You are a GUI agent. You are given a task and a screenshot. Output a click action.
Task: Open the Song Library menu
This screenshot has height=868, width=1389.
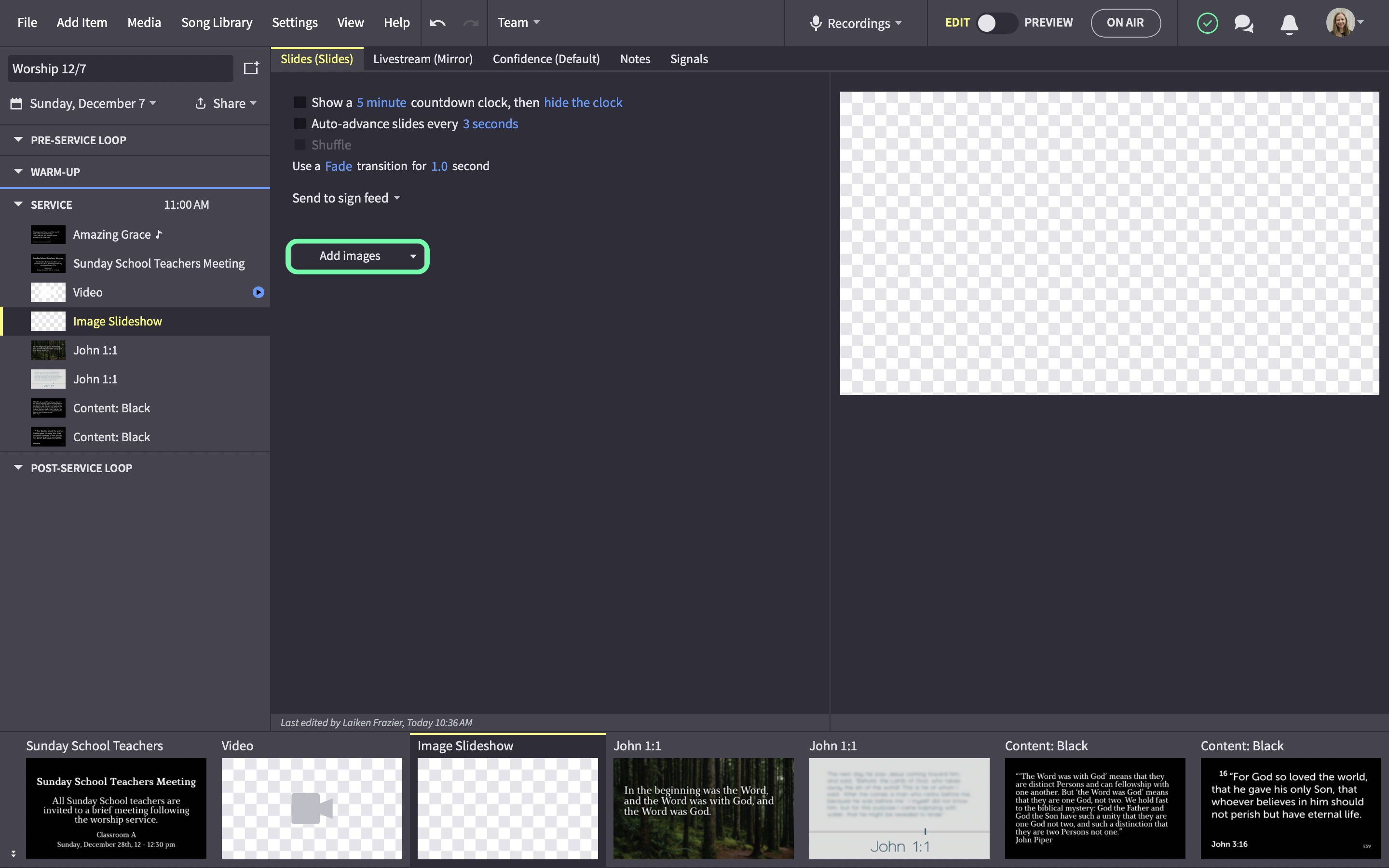[217, 22]
